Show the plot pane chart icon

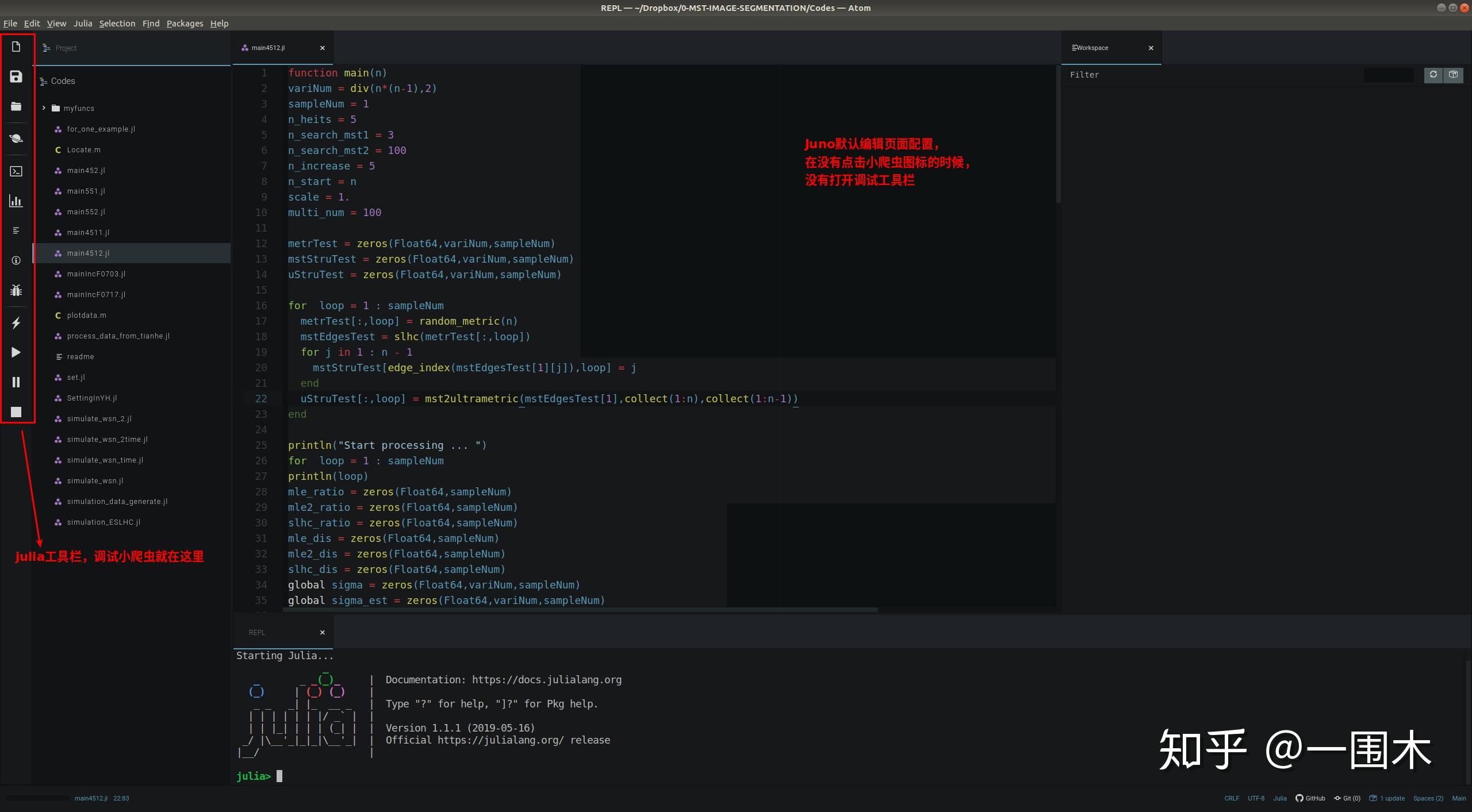click(16, 201)
